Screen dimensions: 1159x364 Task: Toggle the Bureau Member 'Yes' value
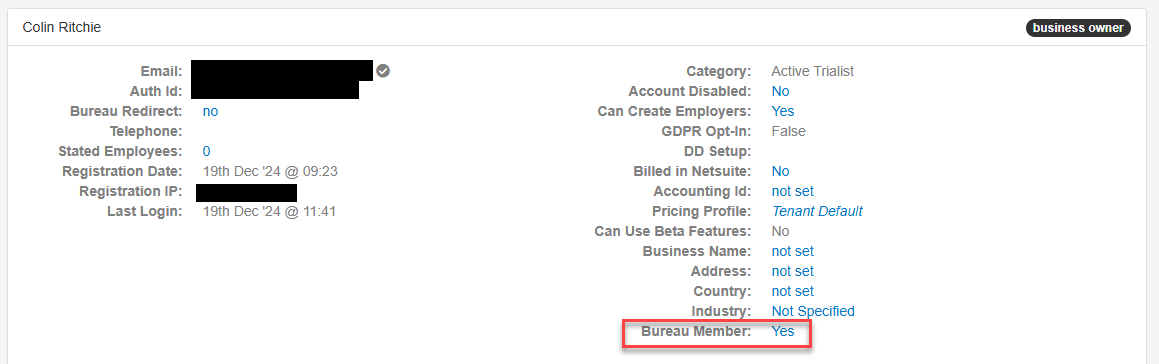coord(783,331)
